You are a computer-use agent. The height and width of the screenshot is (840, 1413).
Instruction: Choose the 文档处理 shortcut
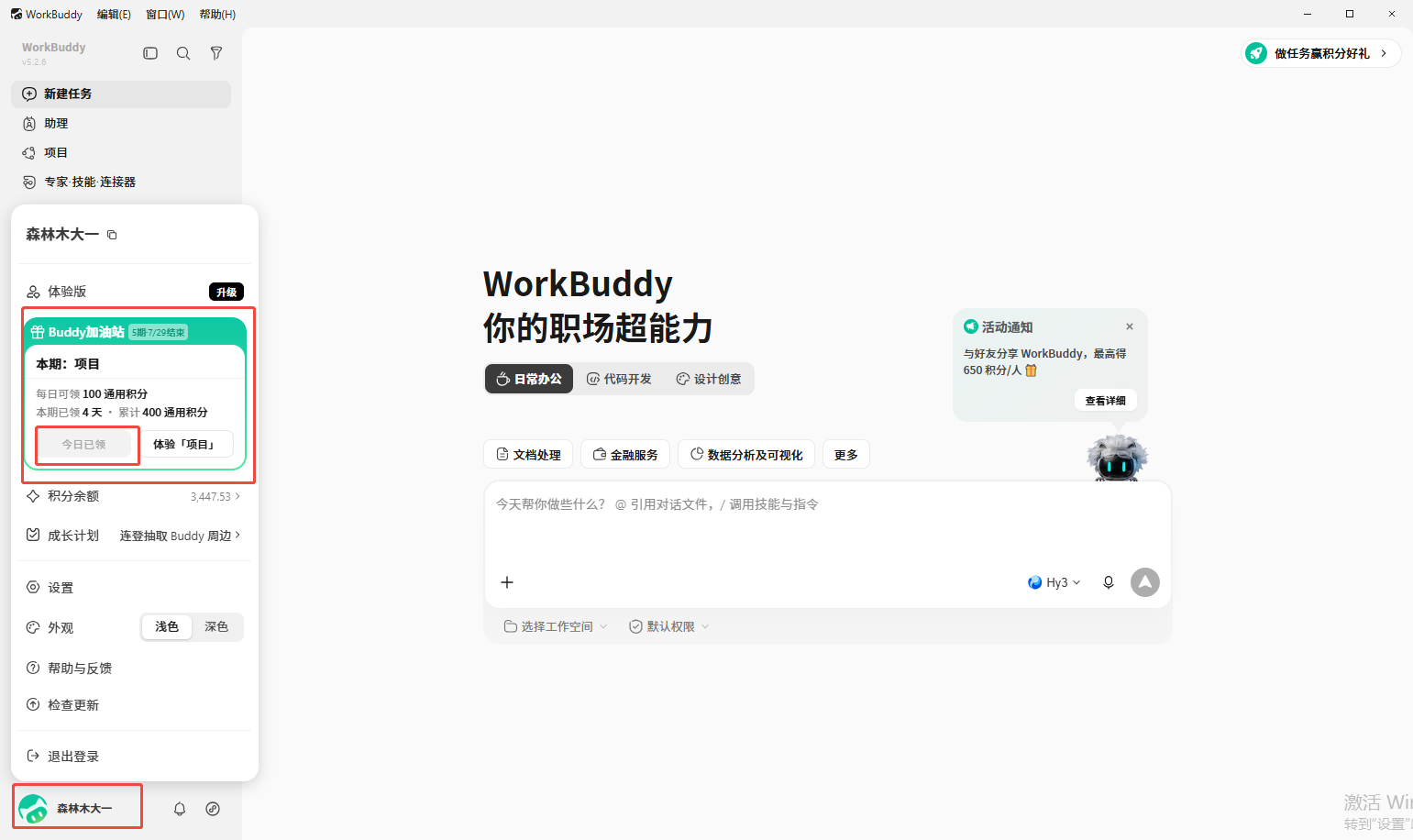pyautogui.click(x=528, y=455)
